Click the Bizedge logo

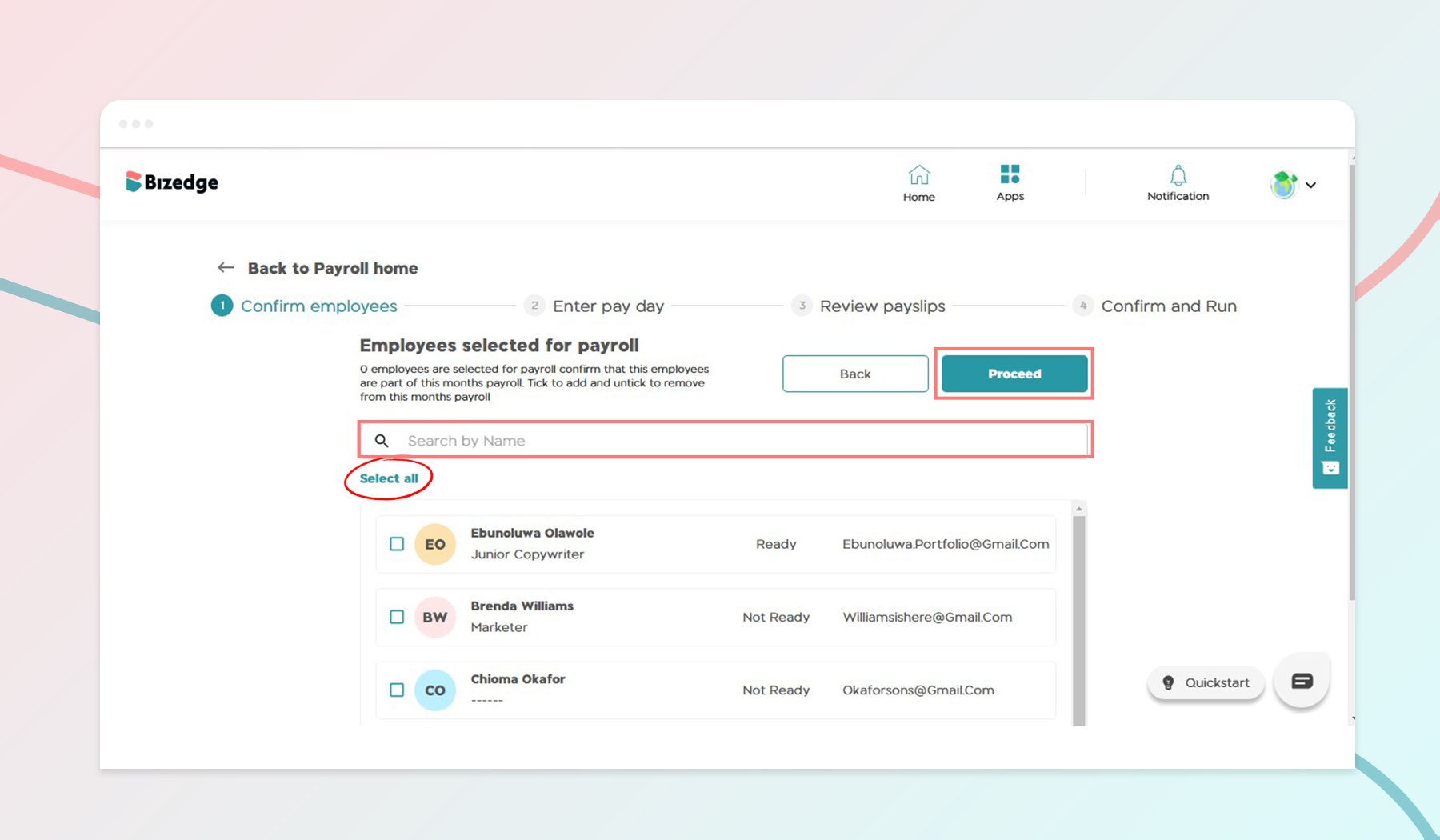[x=170, y=182]
